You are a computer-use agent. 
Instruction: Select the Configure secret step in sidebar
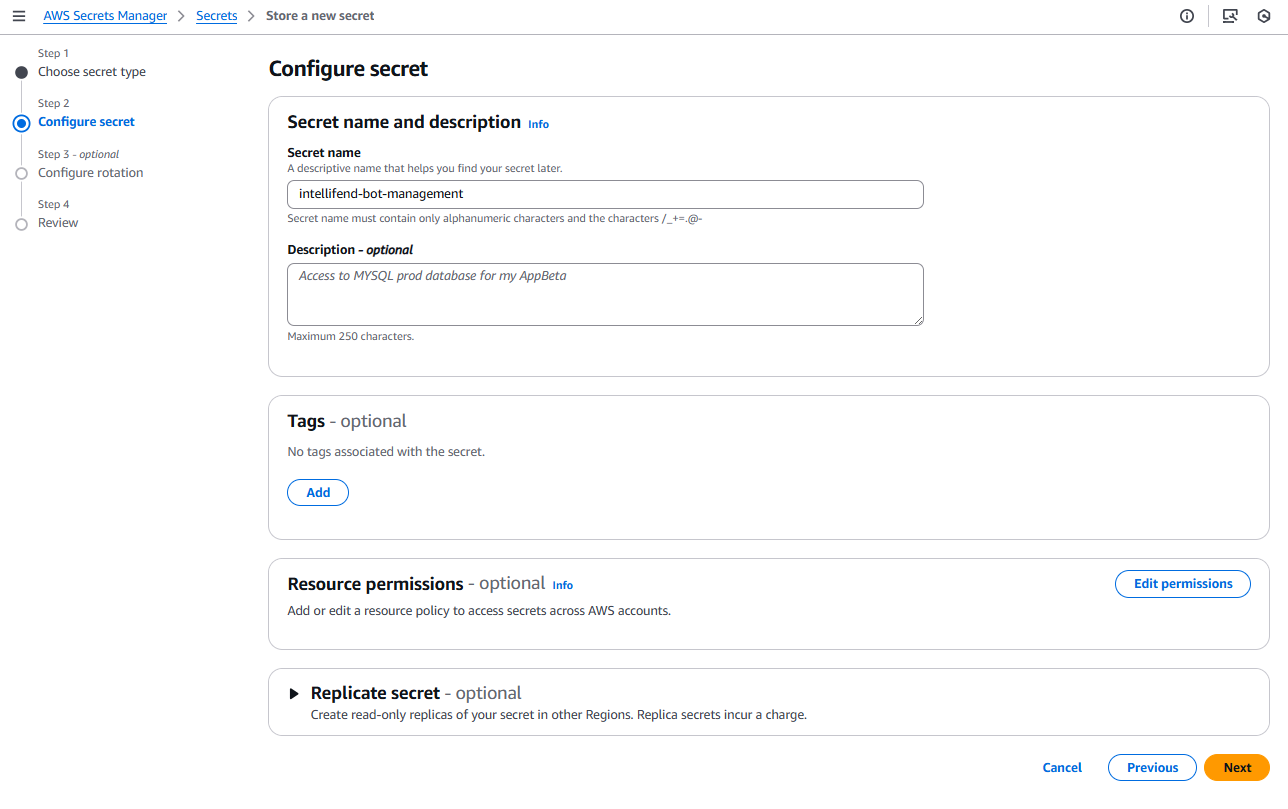(x=86, y=121)
